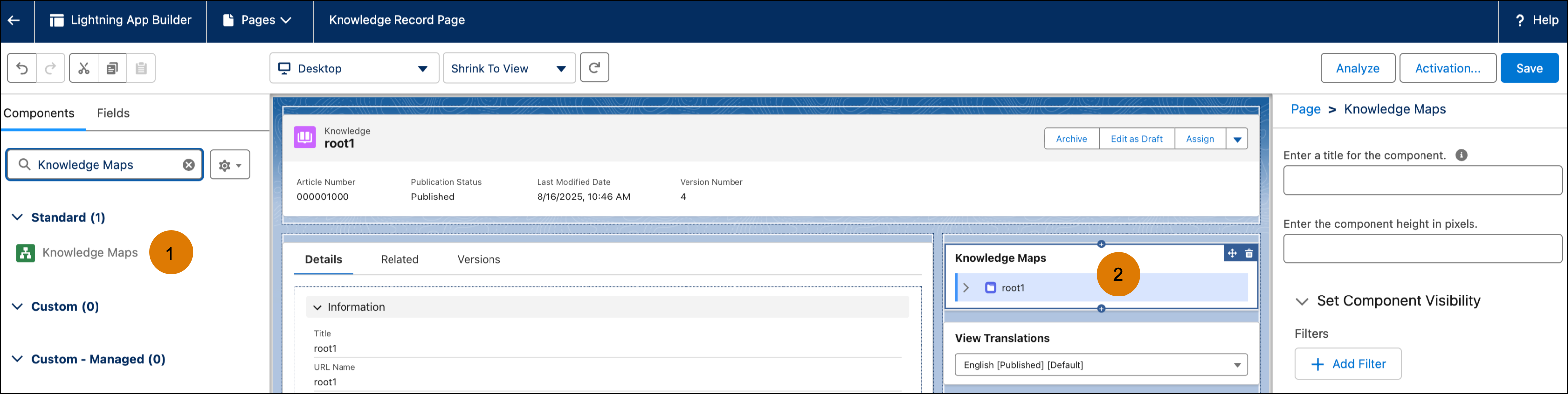This screenshot has width=1568, height=394.
Task: Click the redo icon
Action: pyautogui.click(x=50, y=68)
